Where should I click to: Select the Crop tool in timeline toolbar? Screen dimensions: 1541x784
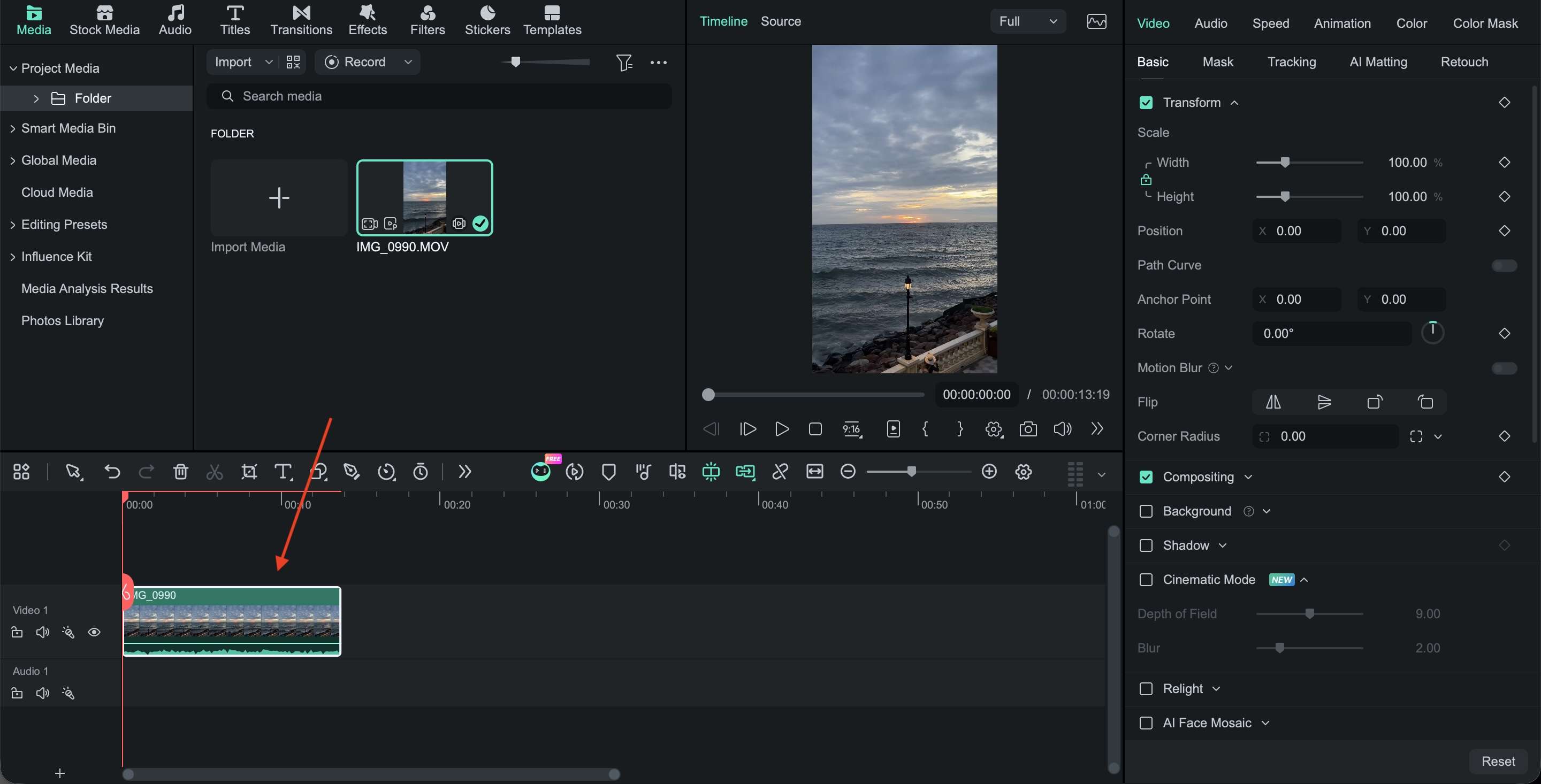(x=249, y=472)
